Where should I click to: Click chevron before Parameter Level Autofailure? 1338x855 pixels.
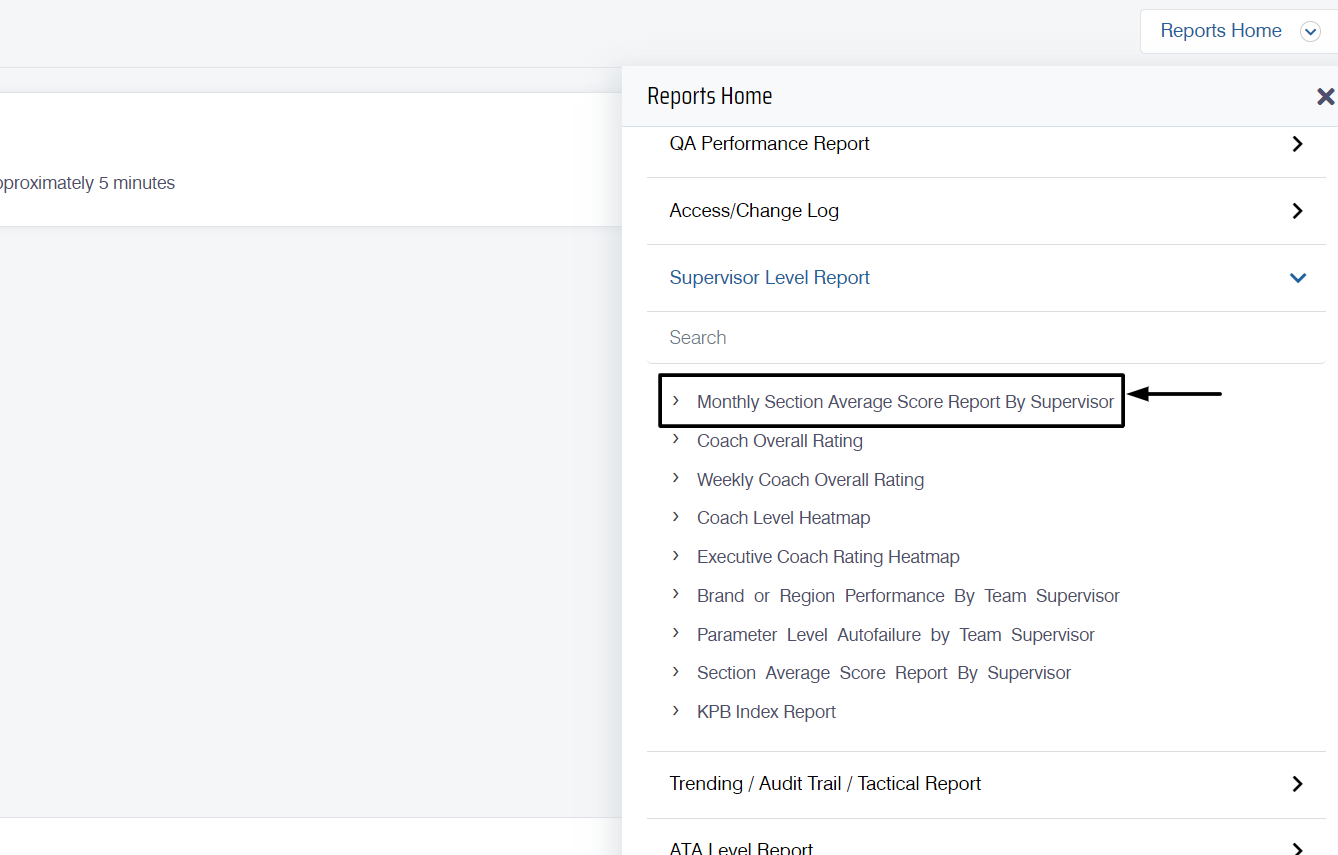pos(676,633)
